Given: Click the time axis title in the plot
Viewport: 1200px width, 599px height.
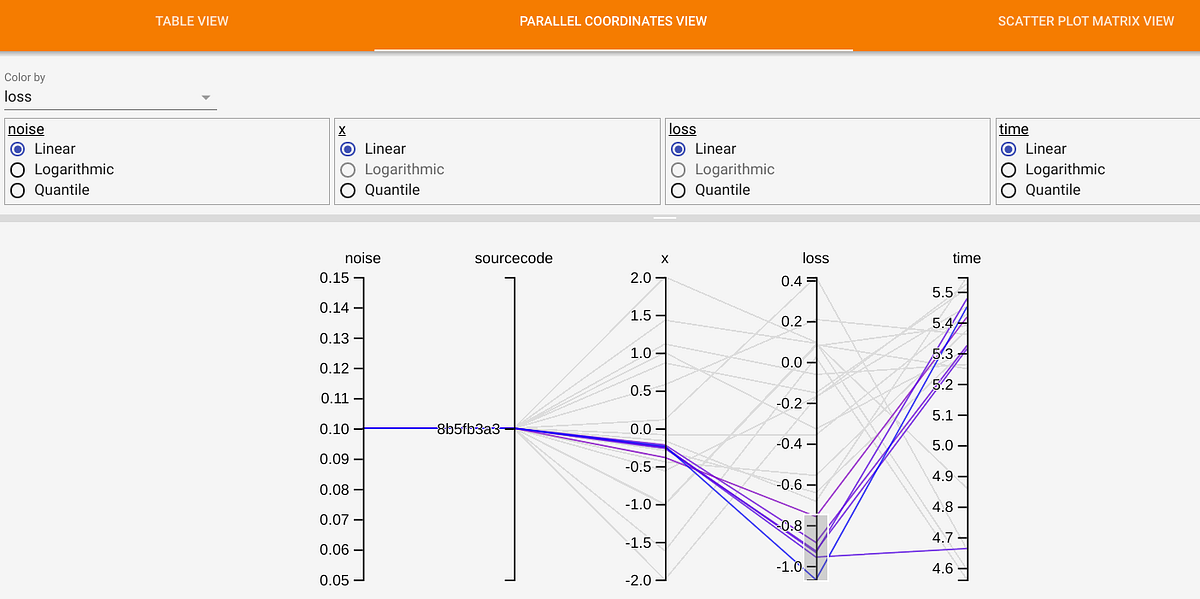Looking at the screenshot, I should point(966,258).
